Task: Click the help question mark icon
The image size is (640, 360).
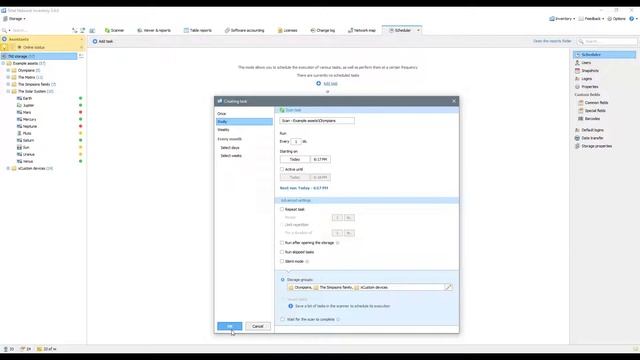Action: tap(631, 19)
